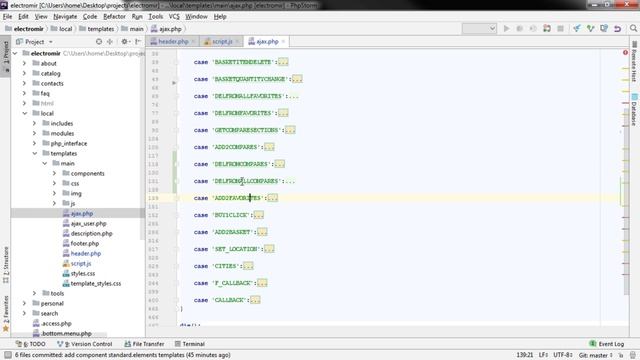Viewport: 640px width, 360px height.
Task: Open Terminal tool window
Action: tap(190, 344)
